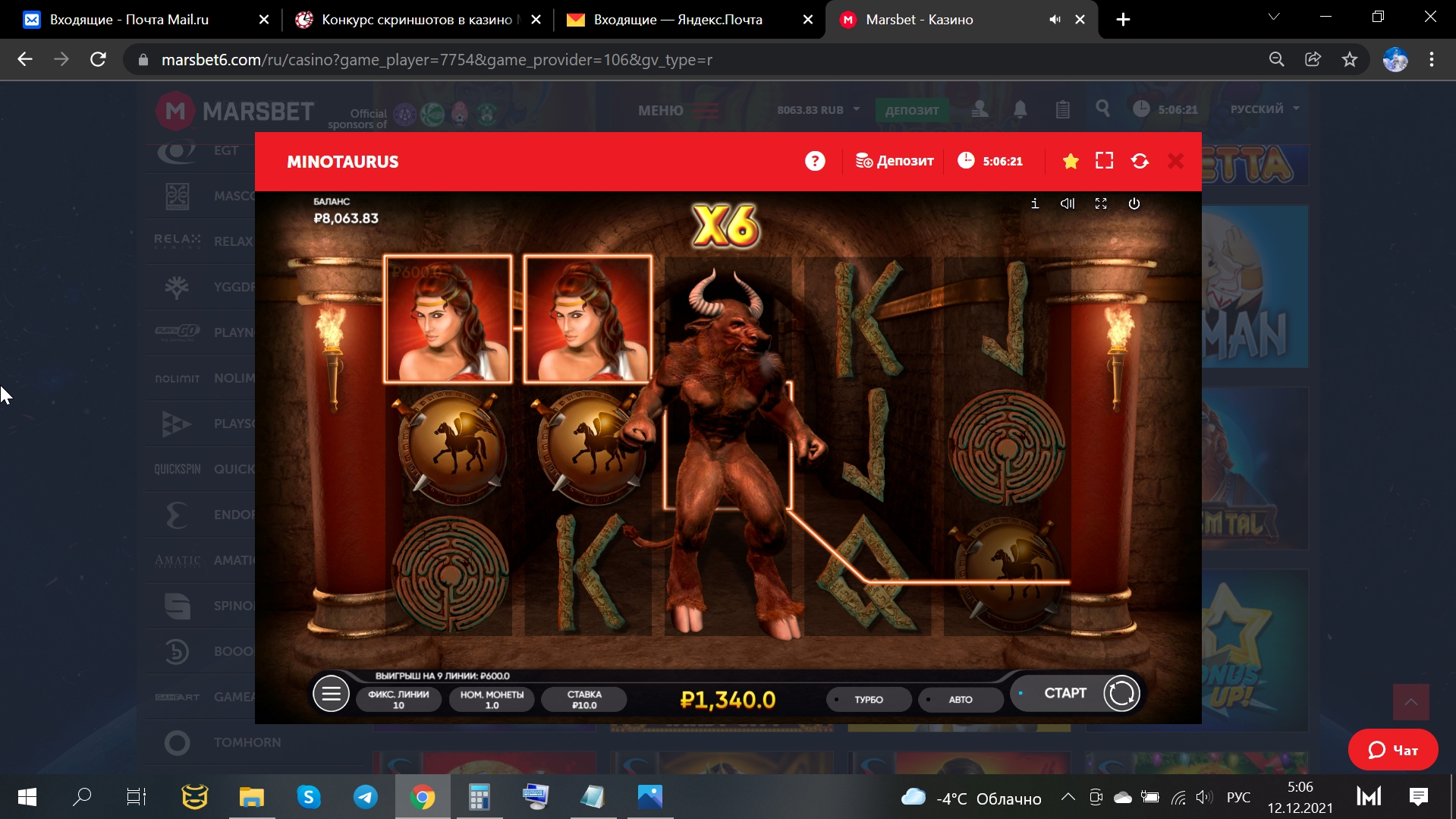The height and width of the screenshot is (819, 1456).
Task: Open the bet amount selector
Action: point(583,699)
